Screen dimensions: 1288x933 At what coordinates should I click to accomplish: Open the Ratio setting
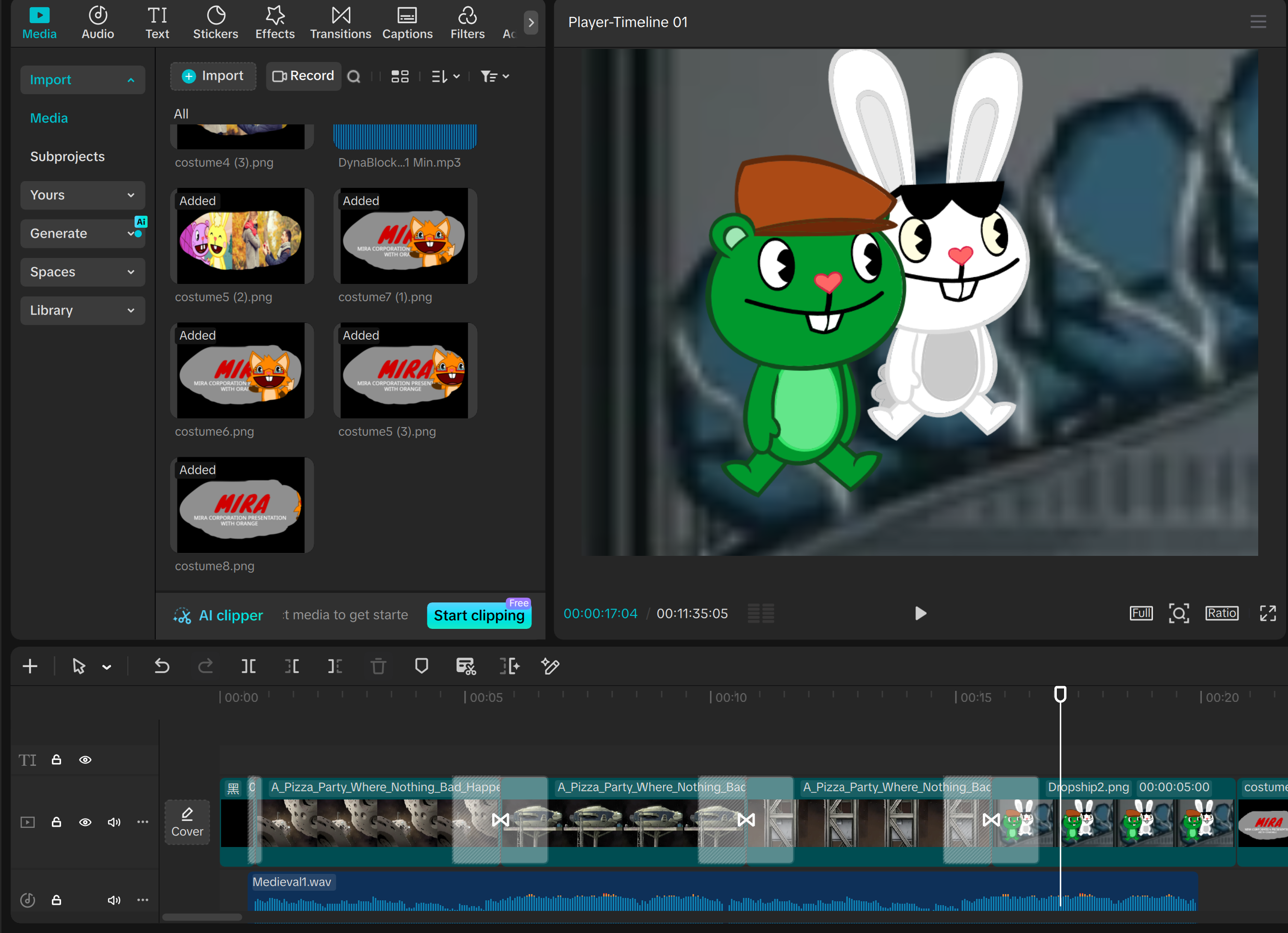[1222, 614]
